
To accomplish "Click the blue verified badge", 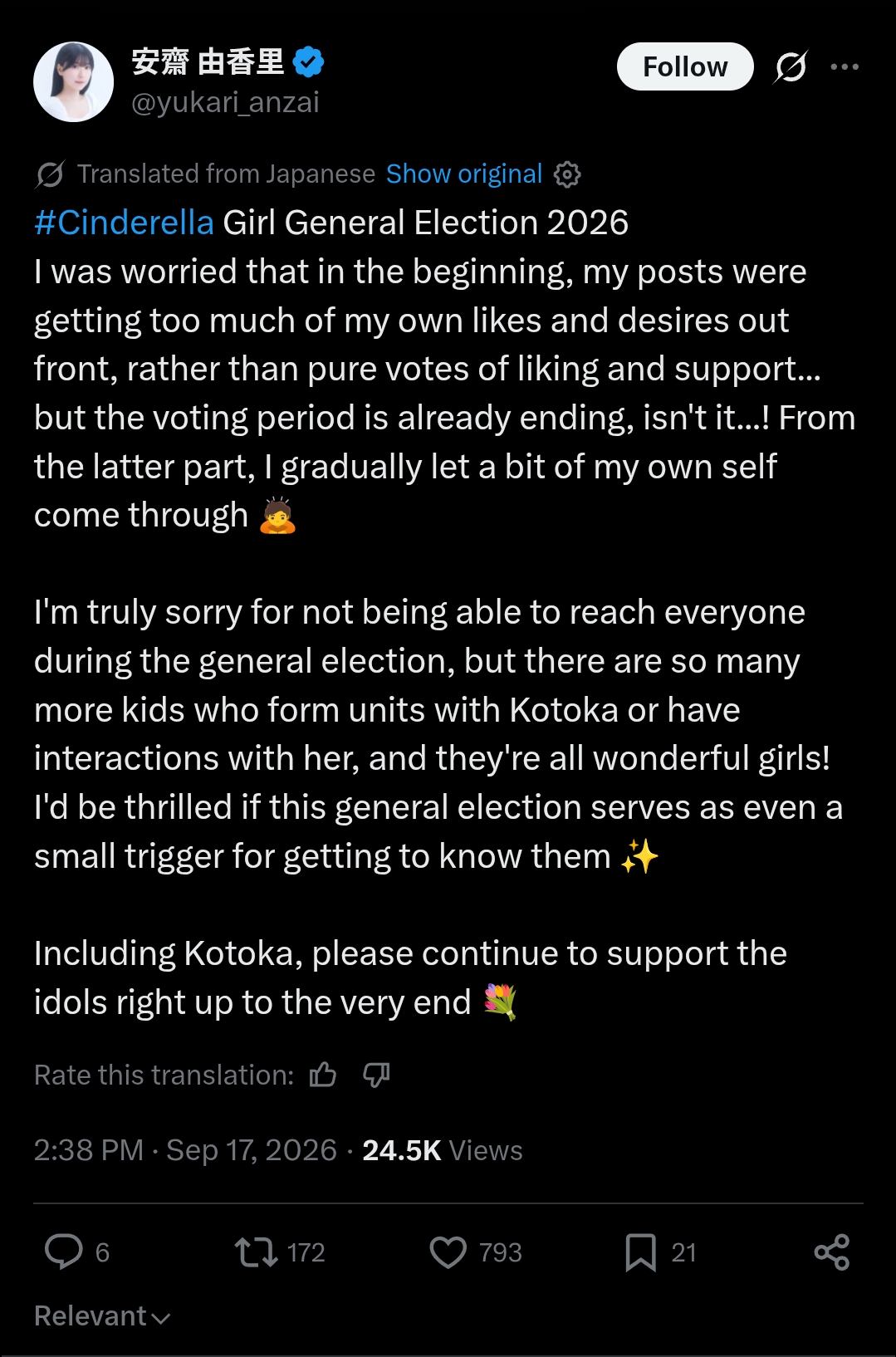I will tap(309, 62).
